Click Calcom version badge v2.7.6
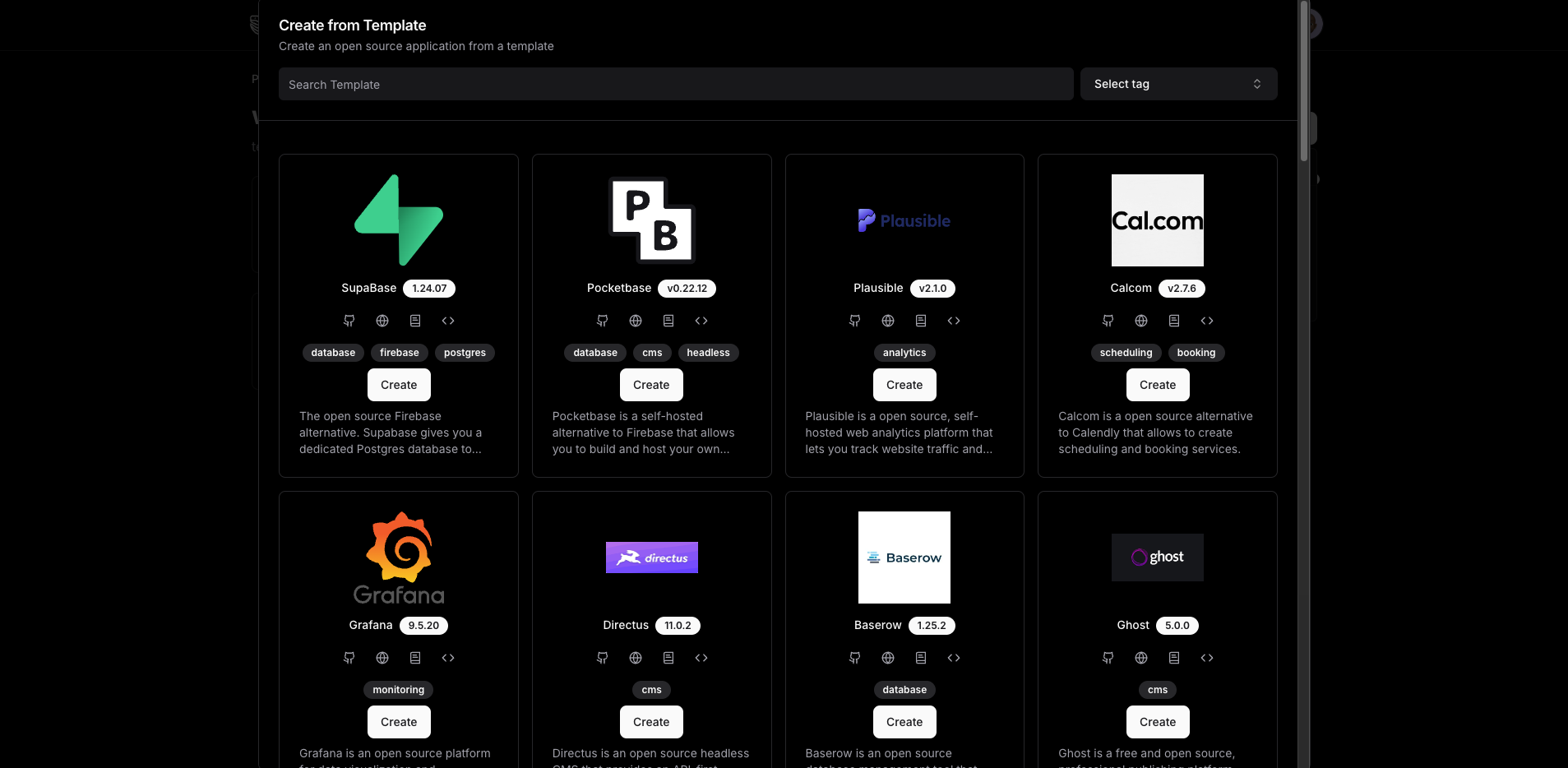Image resolution: width=1568 pixels, height=768 pixels. [1182, 289]
